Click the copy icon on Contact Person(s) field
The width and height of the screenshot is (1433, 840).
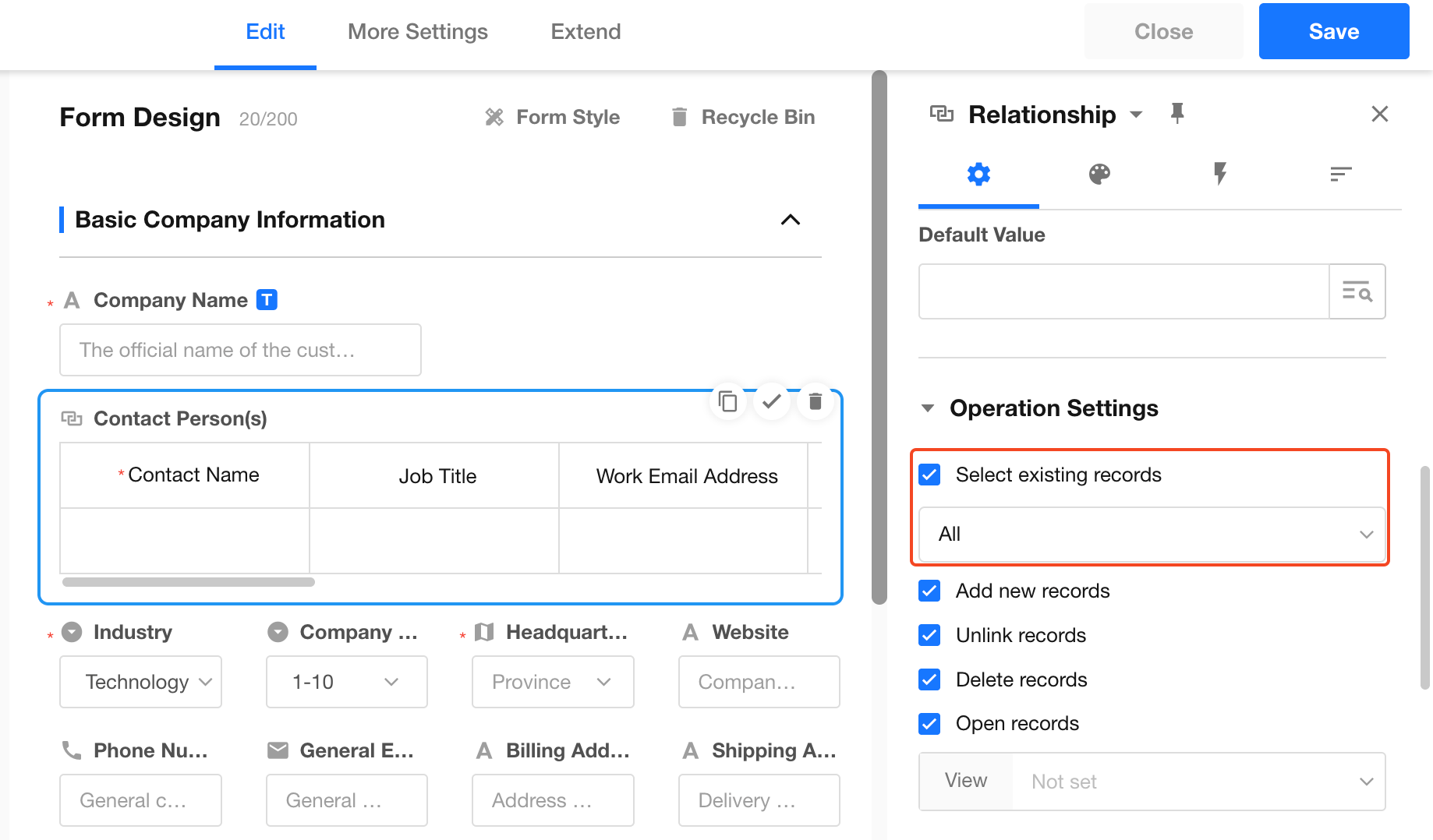727,401
